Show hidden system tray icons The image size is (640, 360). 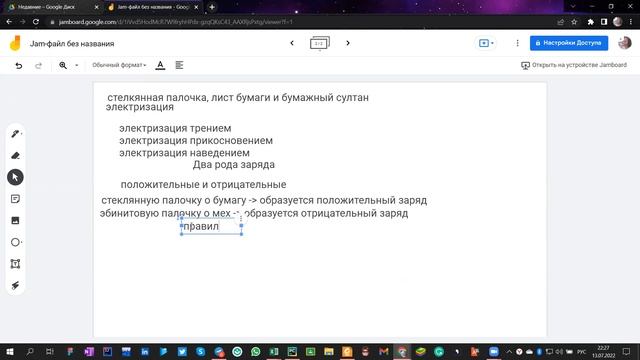pos(509,351)
